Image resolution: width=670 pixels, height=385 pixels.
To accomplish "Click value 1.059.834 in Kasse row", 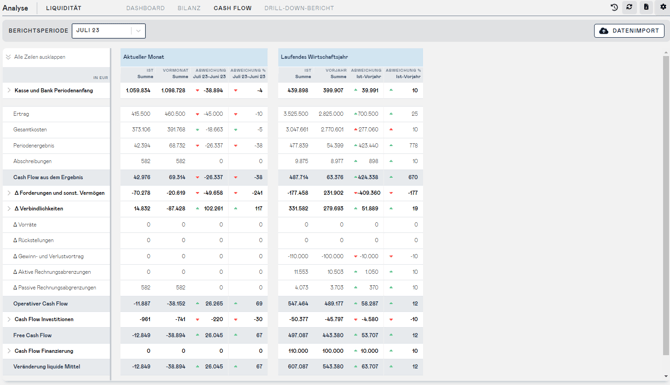I will tap(138, 91).
